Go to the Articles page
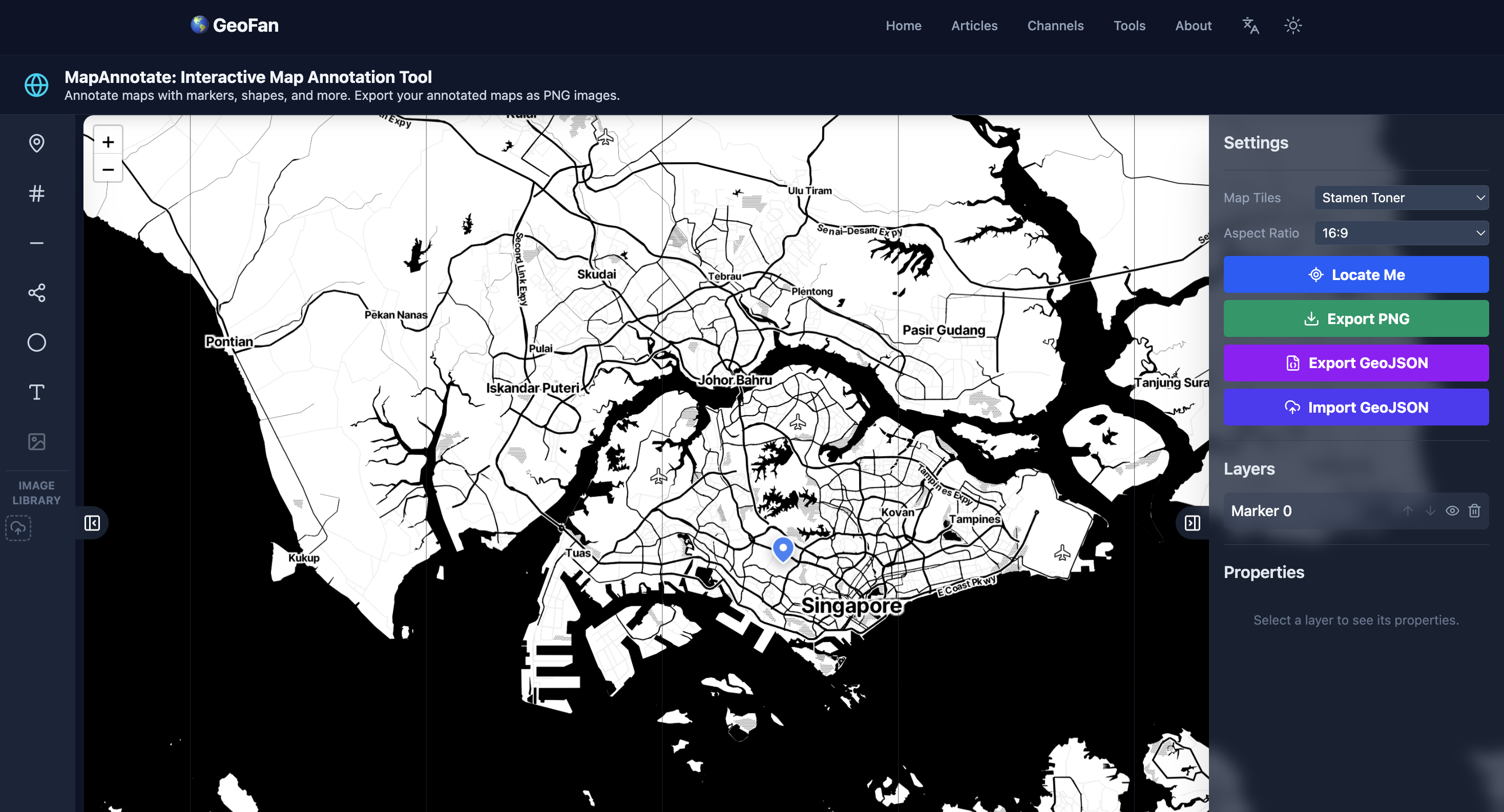Screen dimensions: 1504x812 point(974,26)
